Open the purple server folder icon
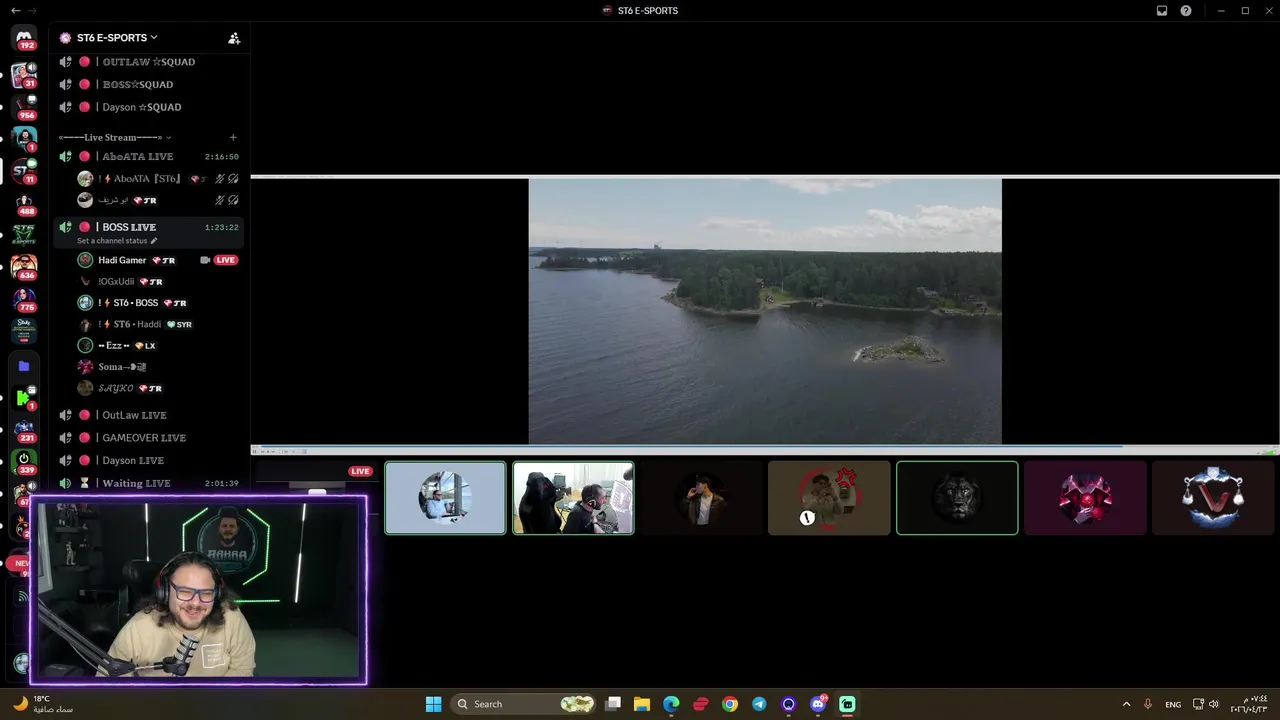 [25, 366]
